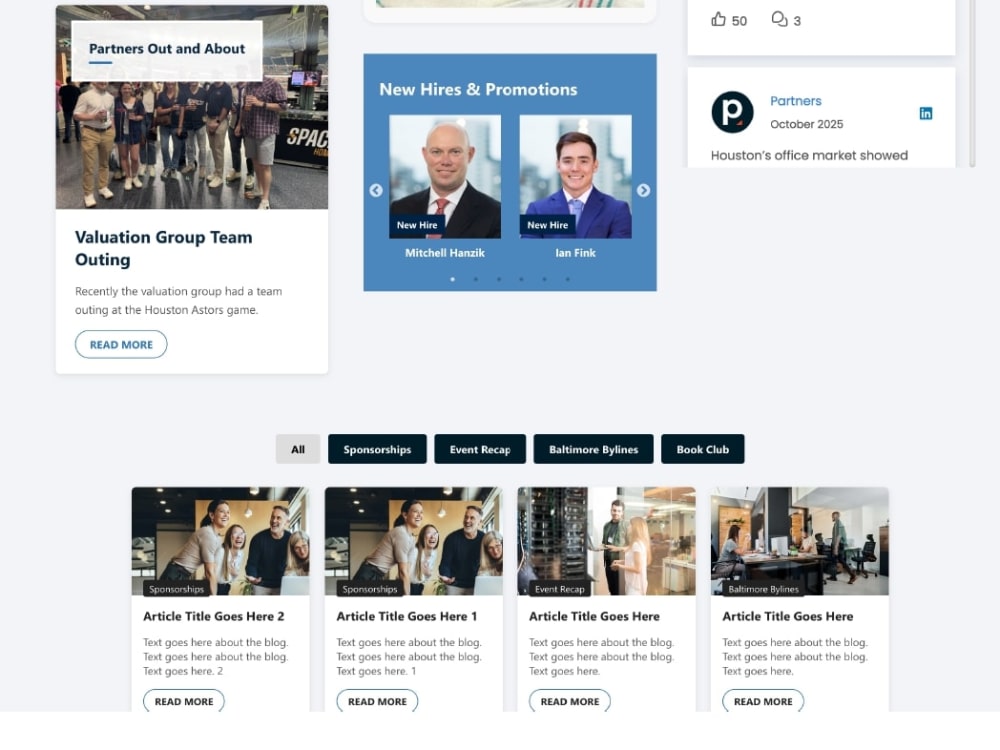Screen dimensions: 1000x750
Task: Click the Mitchell Hanzik name label
Action: pyautogui.click(x=445, y=253)
